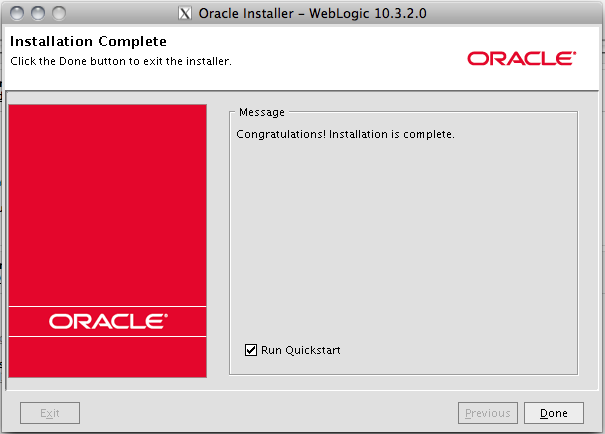Click the 'Installation Complete' heading
This screenshot has height=434, width=605.
pyautogui.click(x=88, y=41)
